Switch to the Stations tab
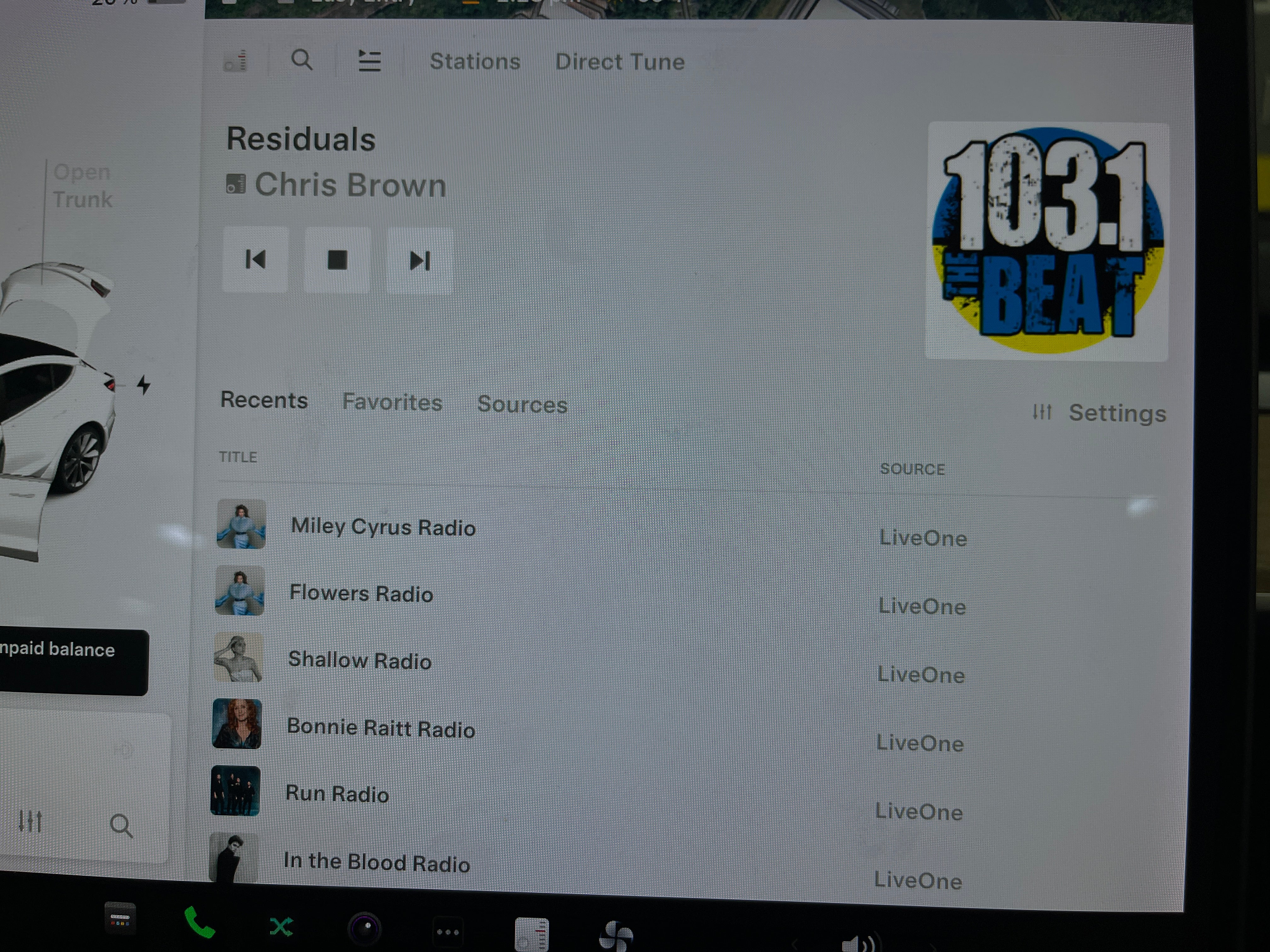This screenshot has height=952, width=1270. click(475, 61)
